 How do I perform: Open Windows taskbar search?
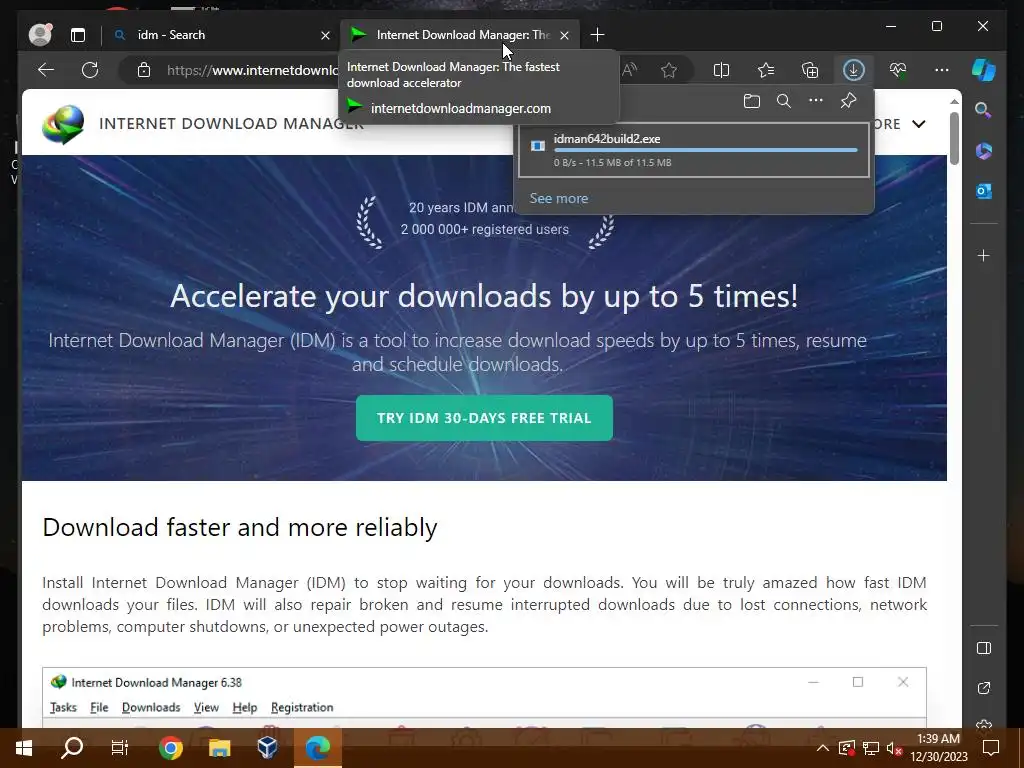72,748
